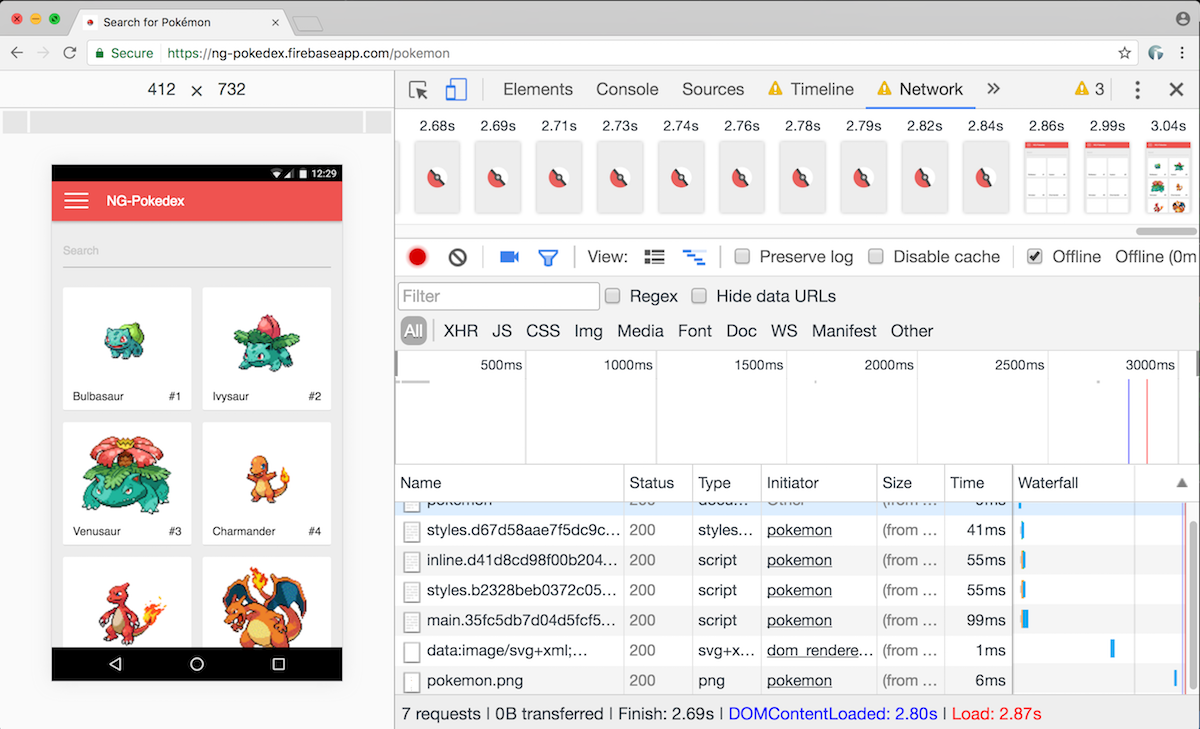Screen dimensions: 1200x729
Task: Click browser back arrow
Action: coord(17,53)
